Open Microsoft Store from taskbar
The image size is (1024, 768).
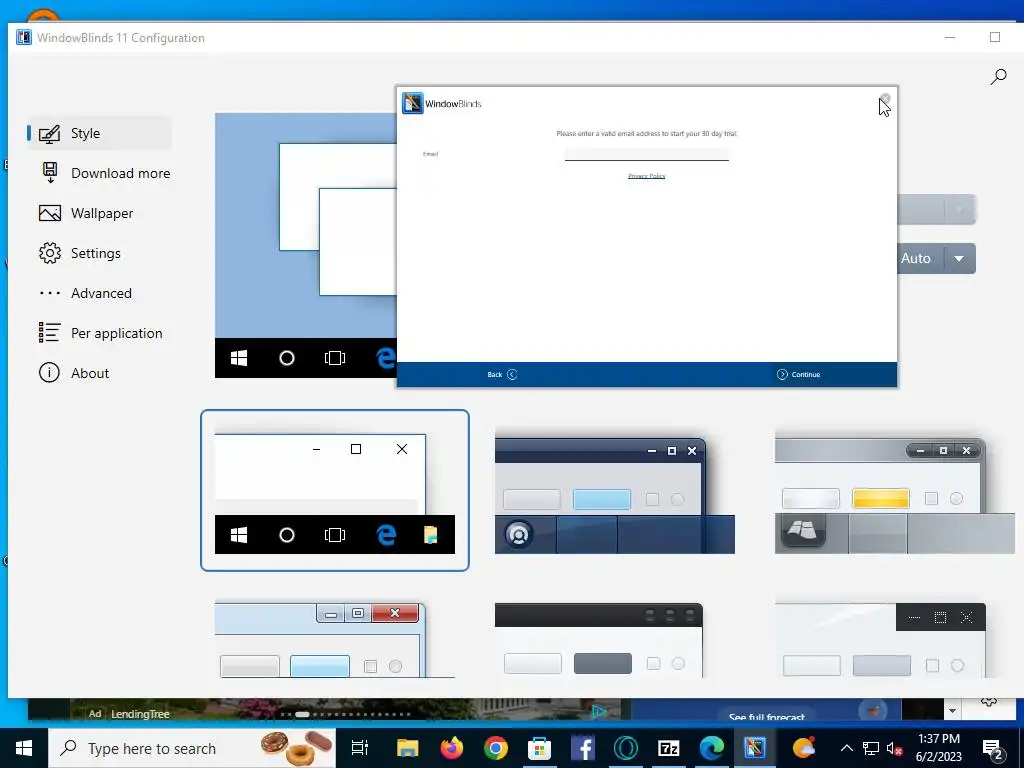[x=539, y=748]
